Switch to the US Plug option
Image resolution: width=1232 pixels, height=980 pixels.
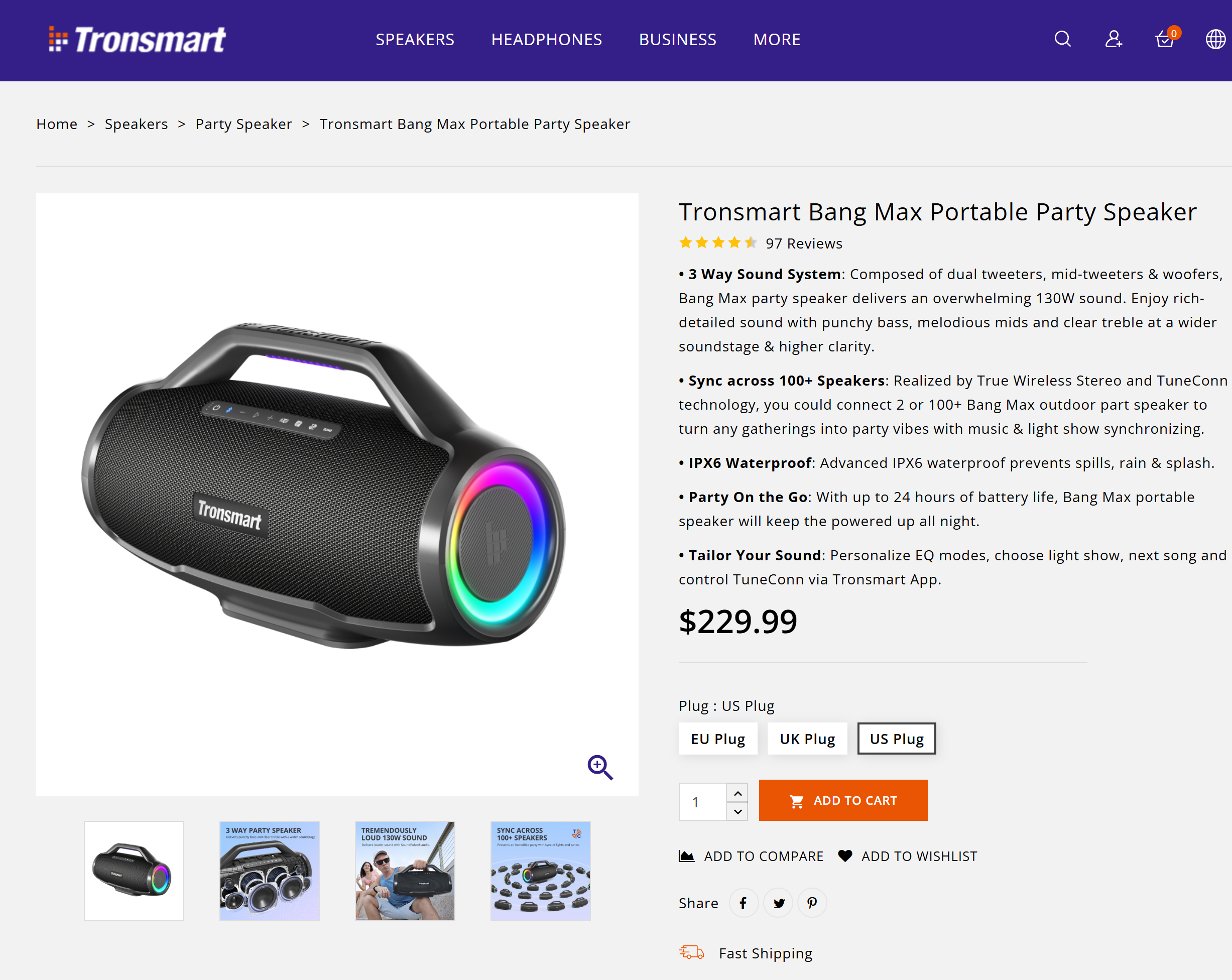coord(896,739)
